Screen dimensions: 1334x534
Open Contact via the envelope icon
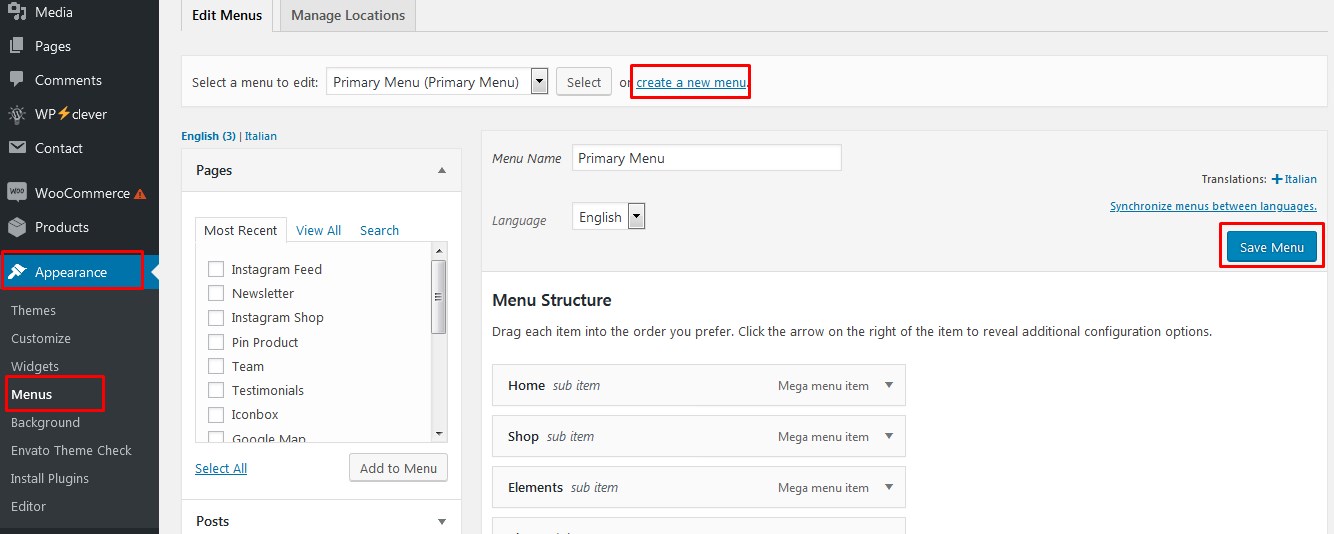coord(17,148)
